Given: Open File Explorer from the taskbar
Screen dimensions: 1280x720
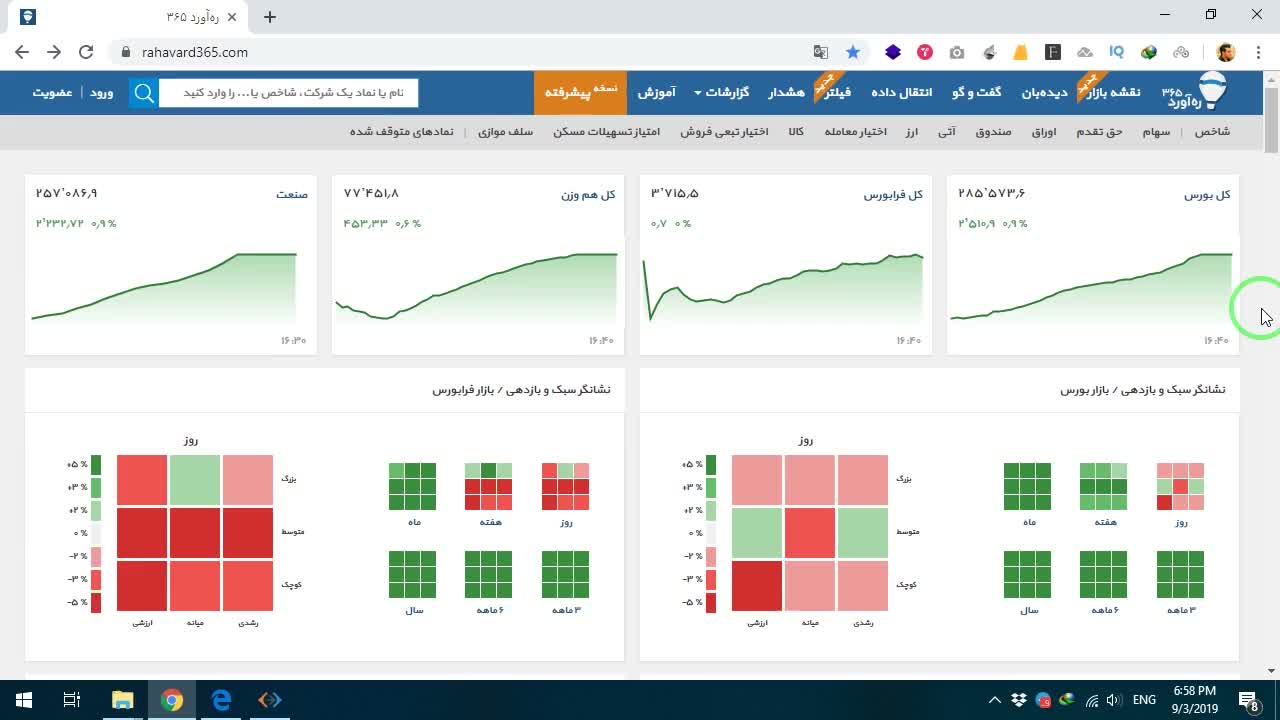Looking at the screenshot, I should point(122,700).
